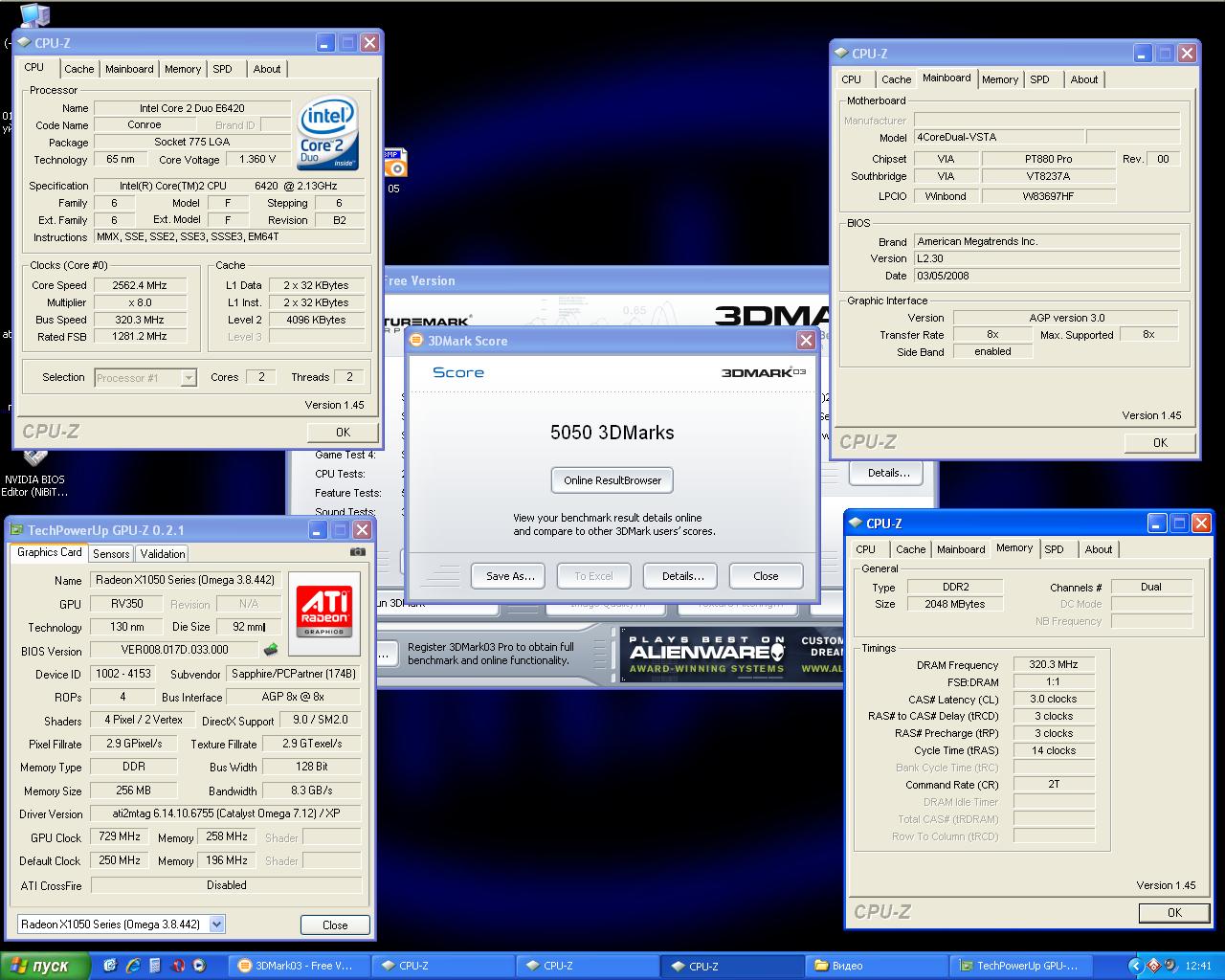The height and width of the screenshot is (980, 1225).
Task: Click the Chipset value PT880 Pro
Action: pyautogui.click(x=1049, y=159)
